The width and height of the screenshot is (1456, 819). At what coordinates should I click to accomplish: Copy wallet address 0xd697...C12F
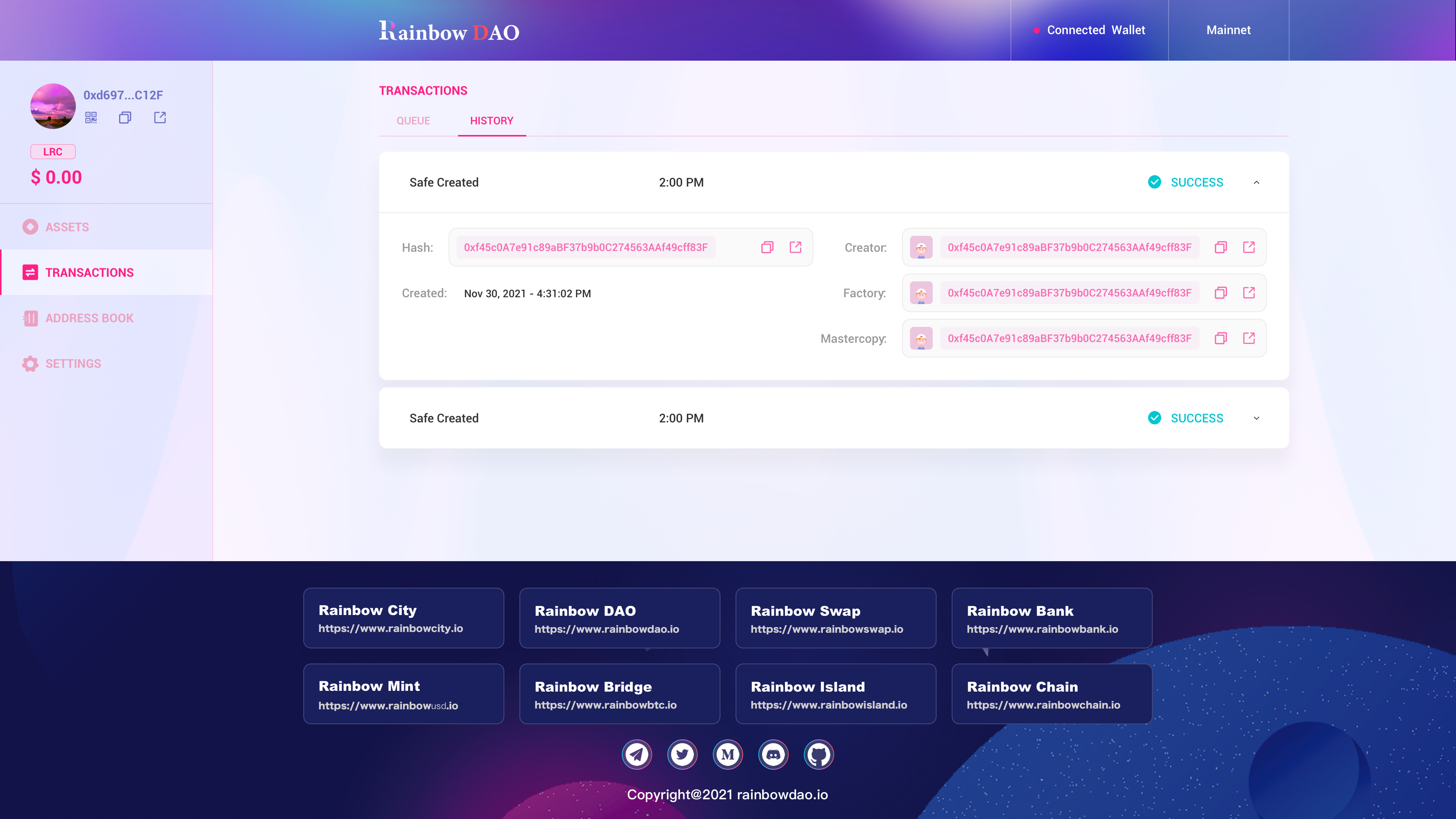tap(125, 118)
